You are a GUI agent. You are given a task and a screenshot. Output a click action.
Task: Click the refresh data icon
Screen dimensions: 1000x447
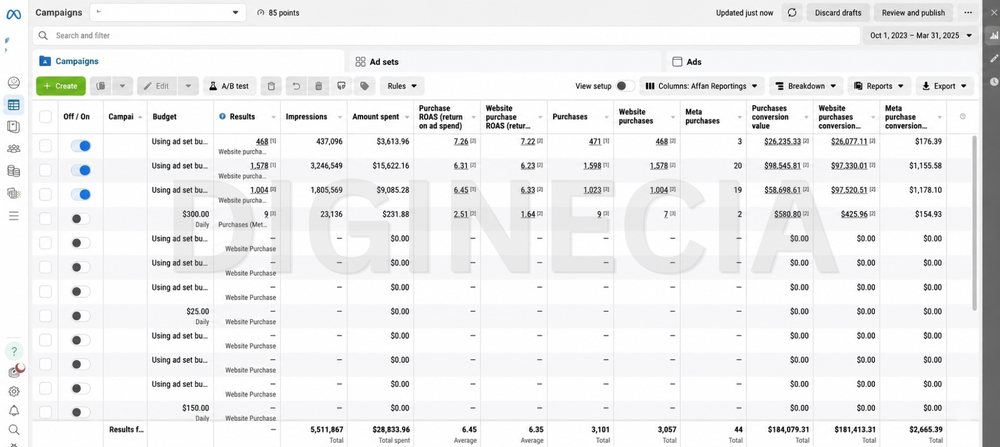(791, 13)
